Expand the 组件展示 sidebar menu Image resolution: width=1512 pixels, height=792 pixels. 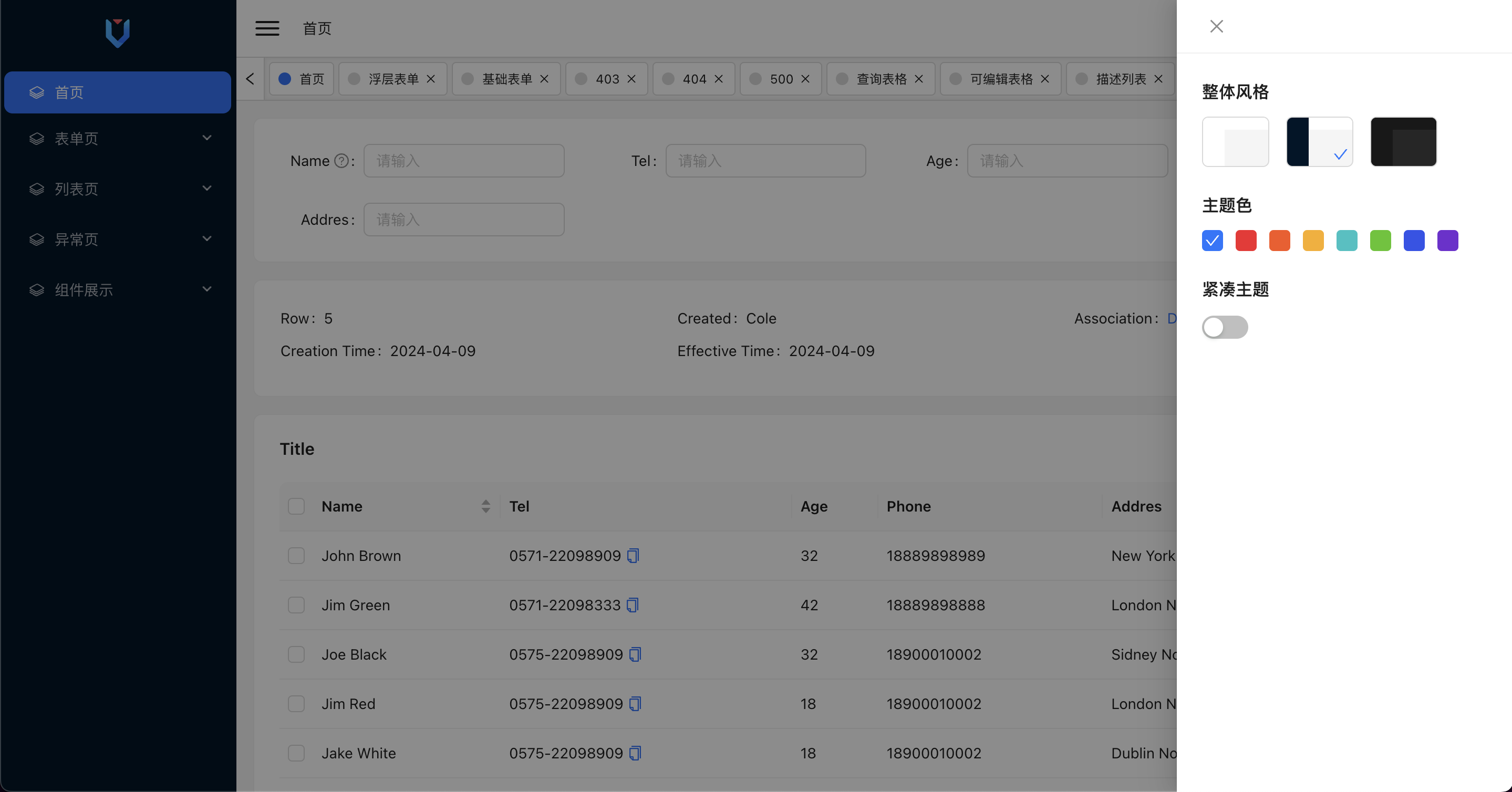[x=117, y=290]
